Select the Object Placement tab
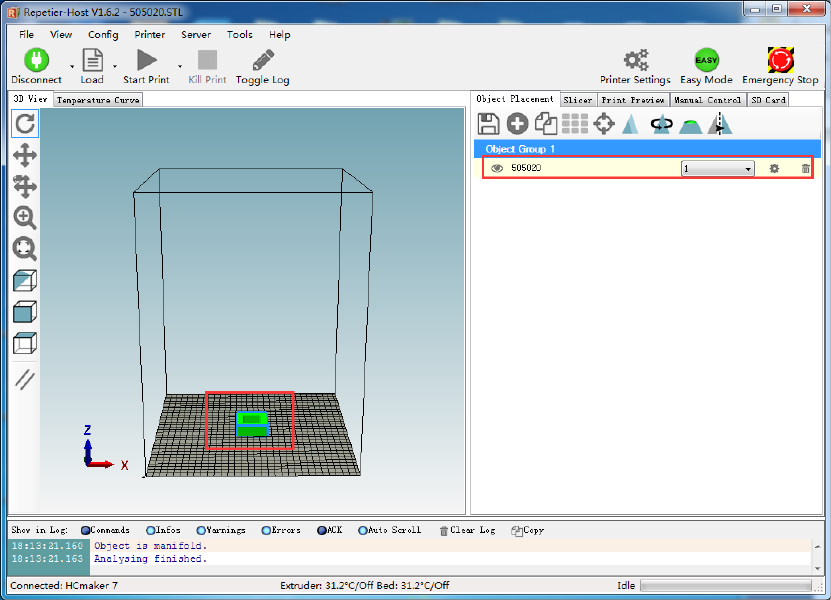831x600 pixels. coord(515,99)
